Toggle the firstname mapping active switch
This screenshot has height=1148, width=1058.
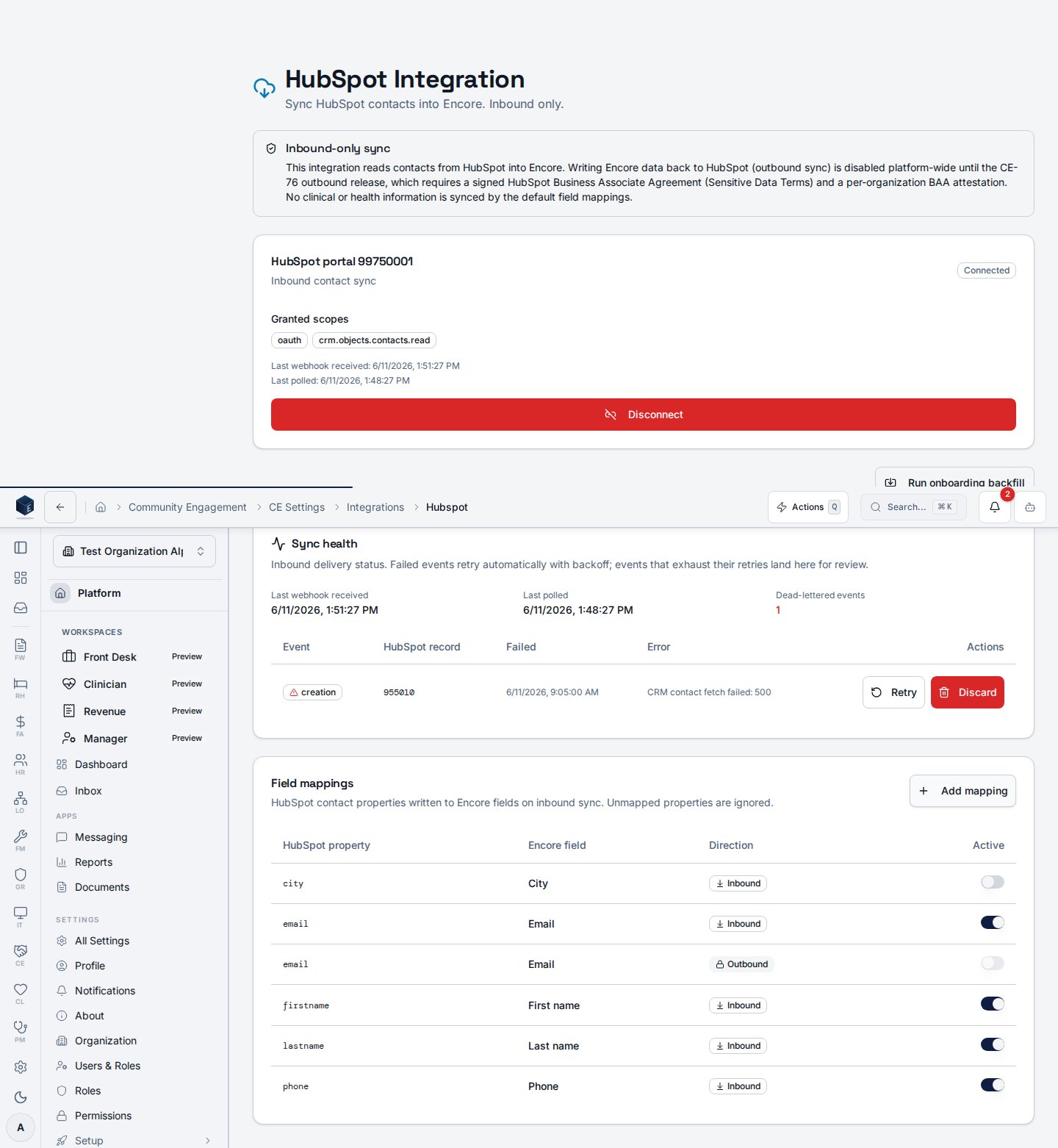pos(992,1004)
